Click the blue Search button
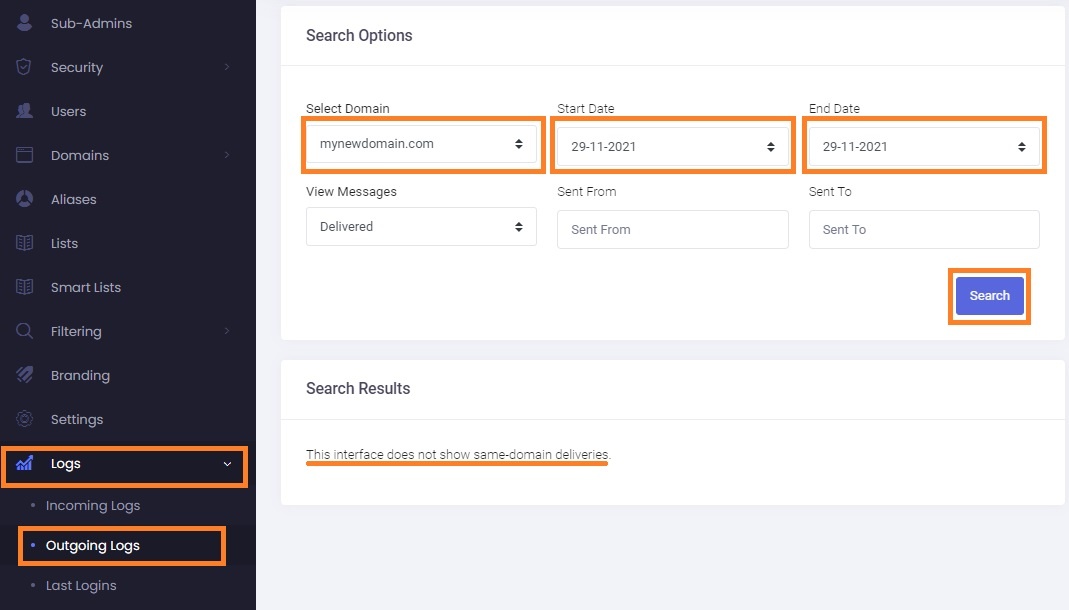Screen dimensions: 1069x610 click(989, 296)
